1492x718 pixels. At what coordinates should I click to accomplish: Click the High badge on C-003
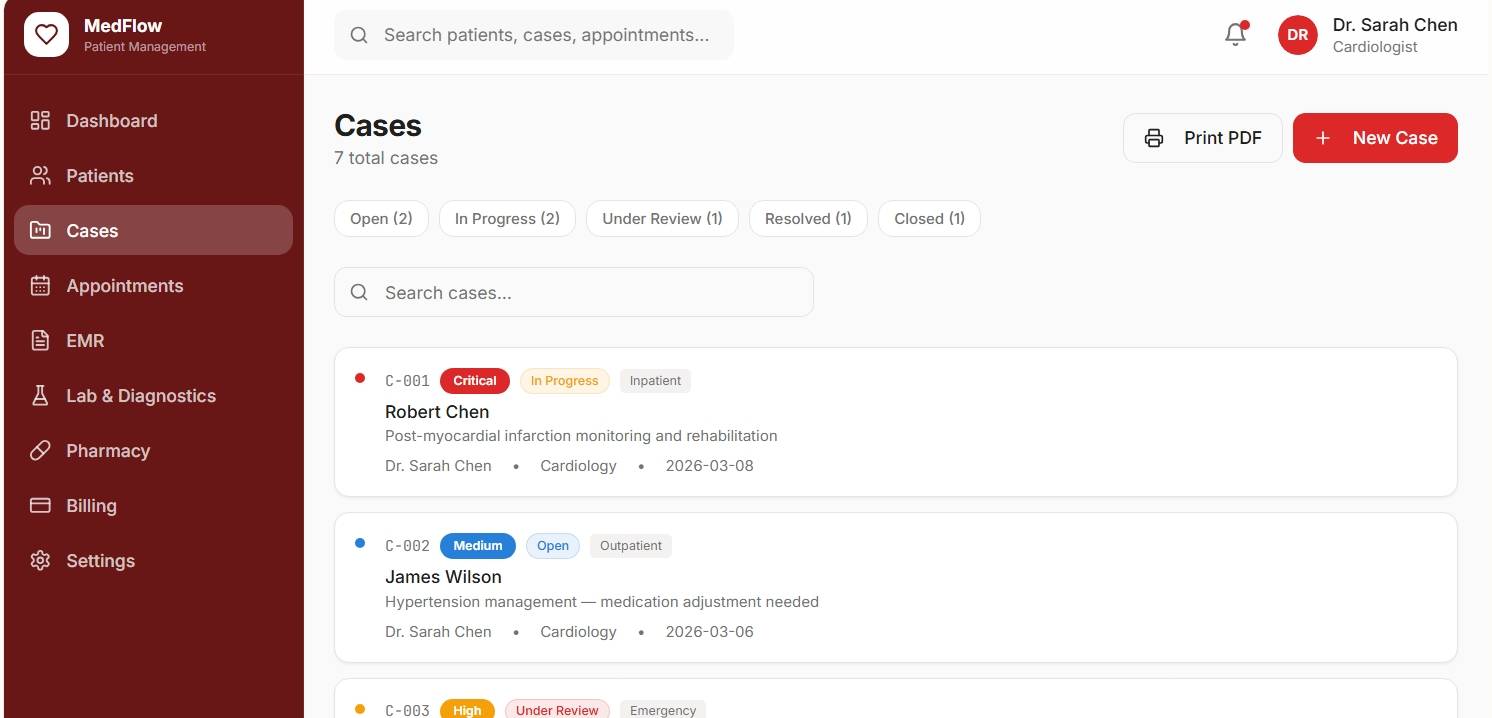(467, 709)
